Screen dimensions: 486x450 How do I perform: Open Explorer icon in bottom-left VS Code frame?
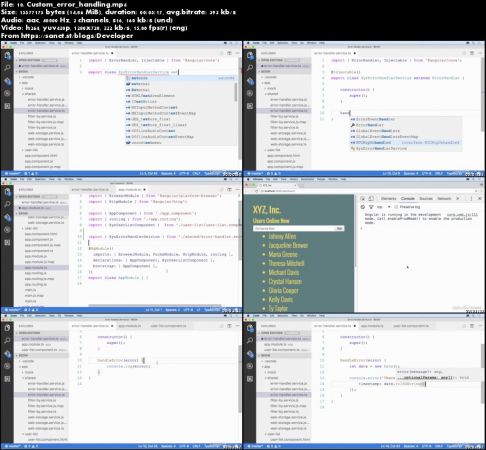click(x=7, y=328)
